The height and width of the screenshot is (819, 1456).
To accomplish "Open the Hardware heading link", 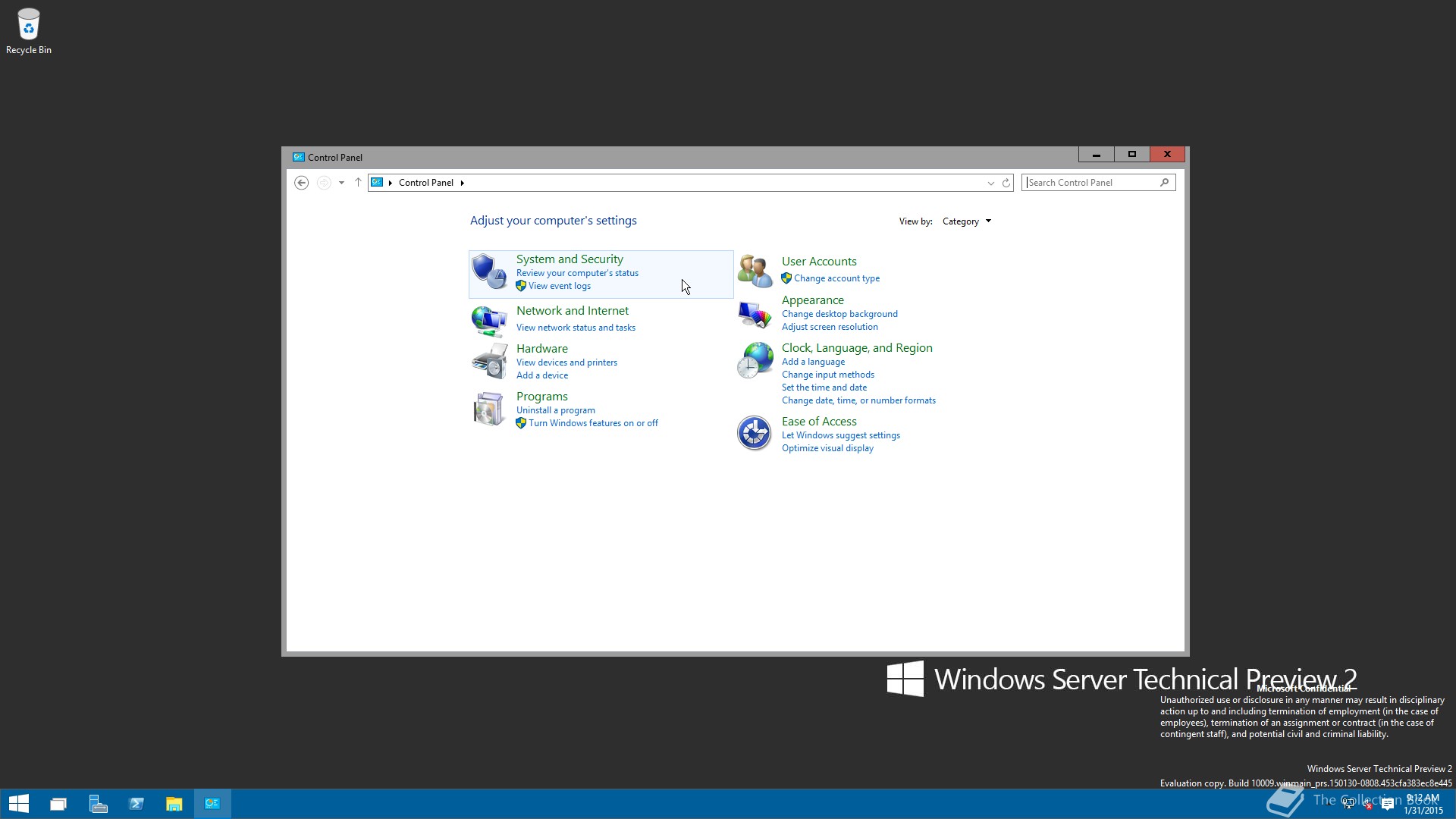I will (542, 349).
